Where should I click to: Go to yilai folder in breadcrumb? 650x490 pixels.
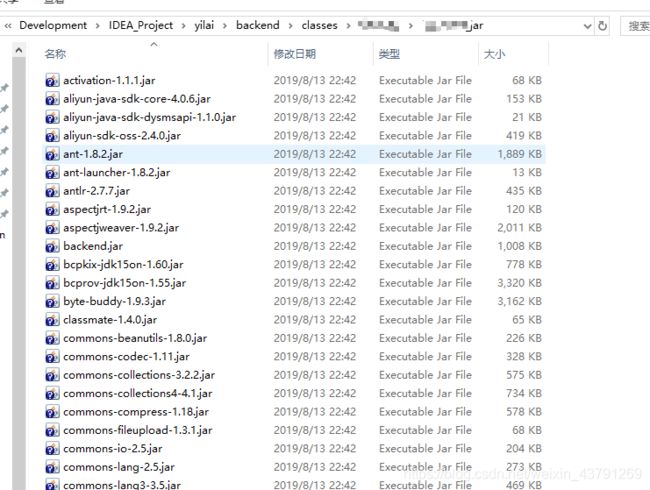pyautogui.click(x=204, y=25)
